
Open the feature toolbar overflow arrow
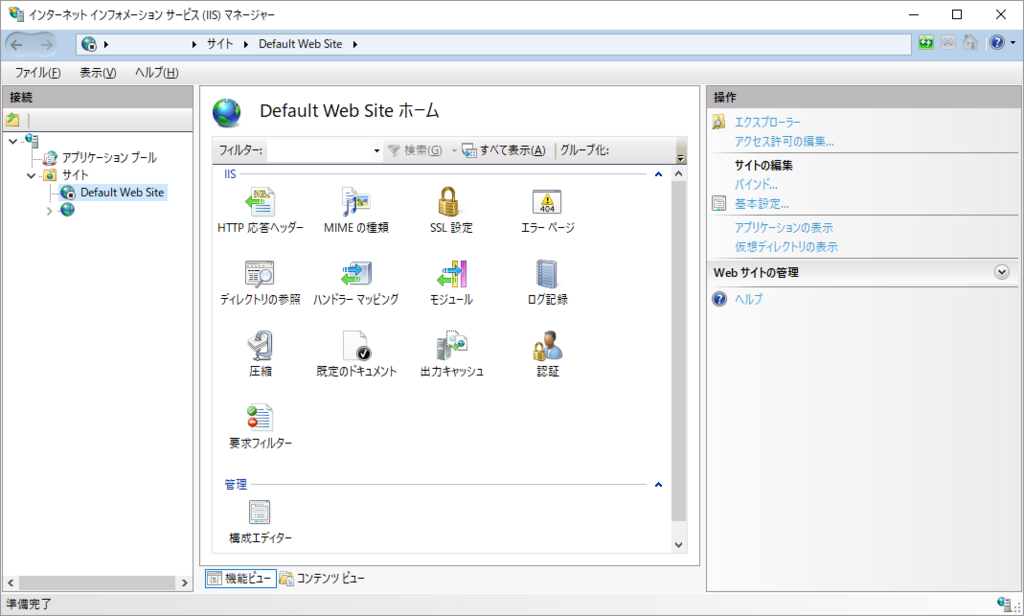(x=680, y=157)
